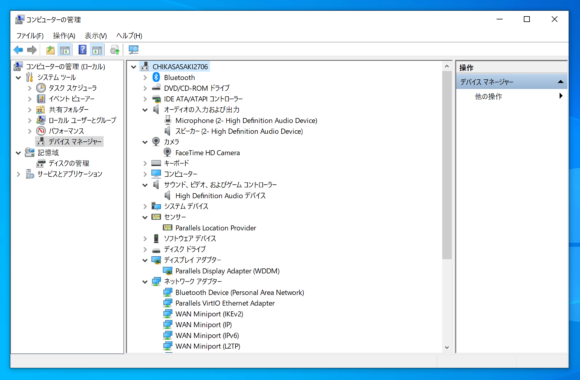Click the FaceTime HD Camera webcam icon
This screenshot has width=580, height=380.
[x=167, y=152]
